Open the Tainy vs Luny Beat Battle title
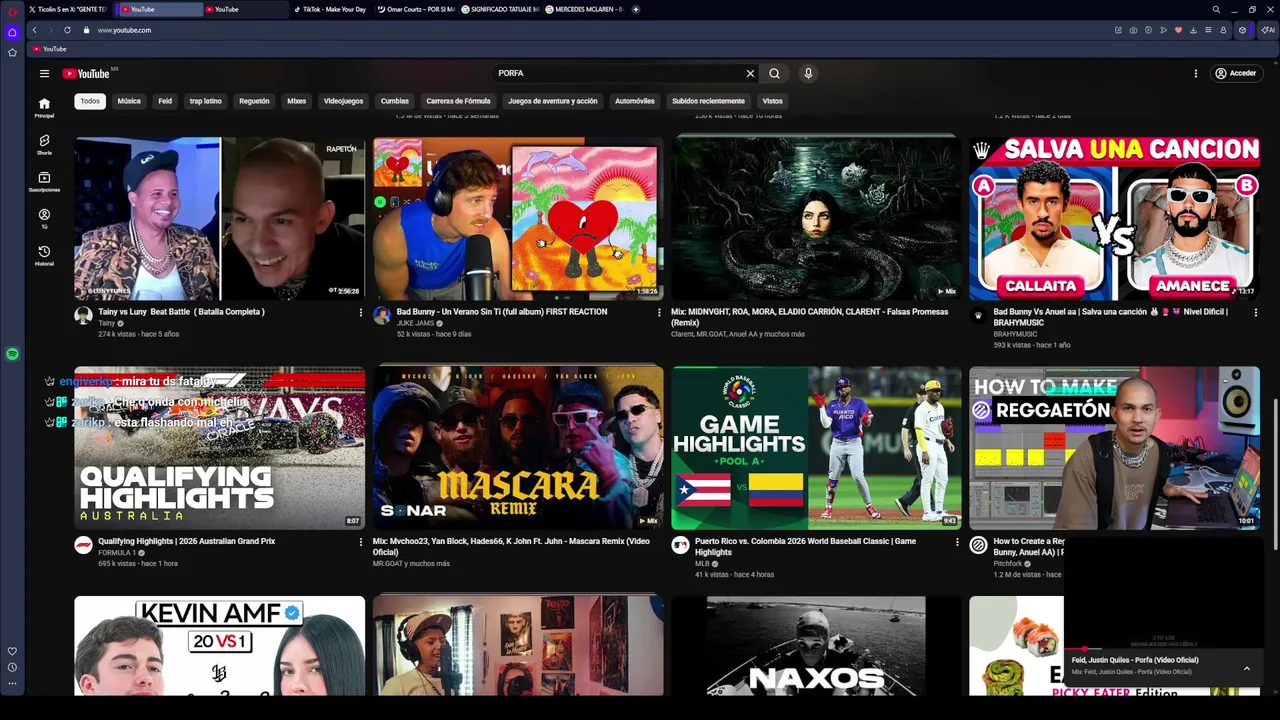The width and height of the screenshot is (1280, 720). coord(181,312)
